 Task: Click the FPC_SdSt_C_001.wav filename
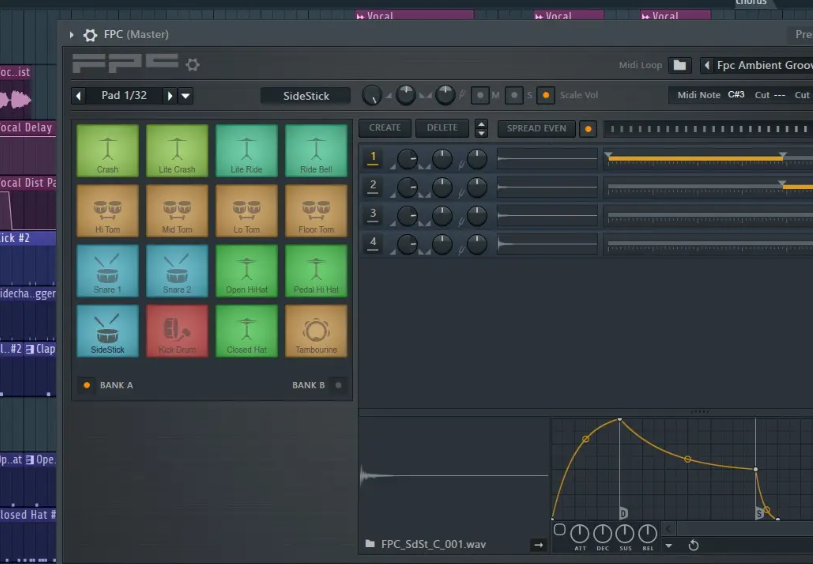433,544
